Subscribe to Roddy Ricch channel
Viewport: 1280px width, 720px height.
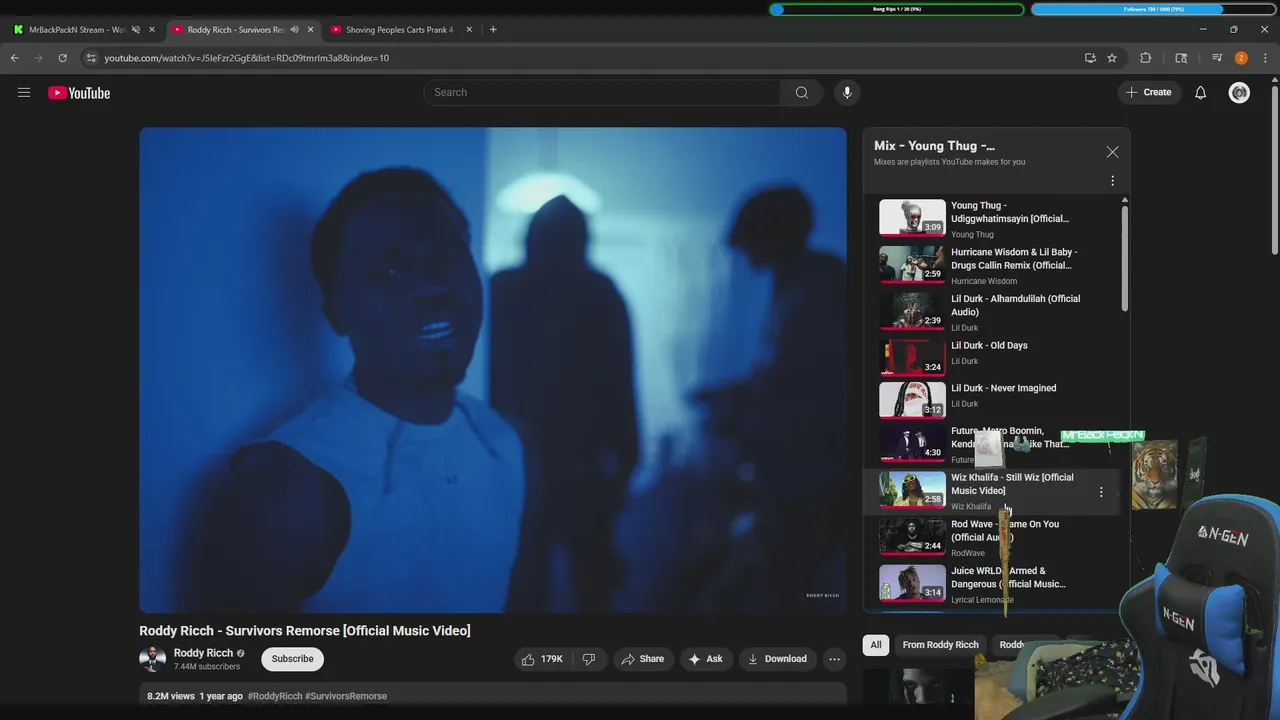tap(293, 659)
